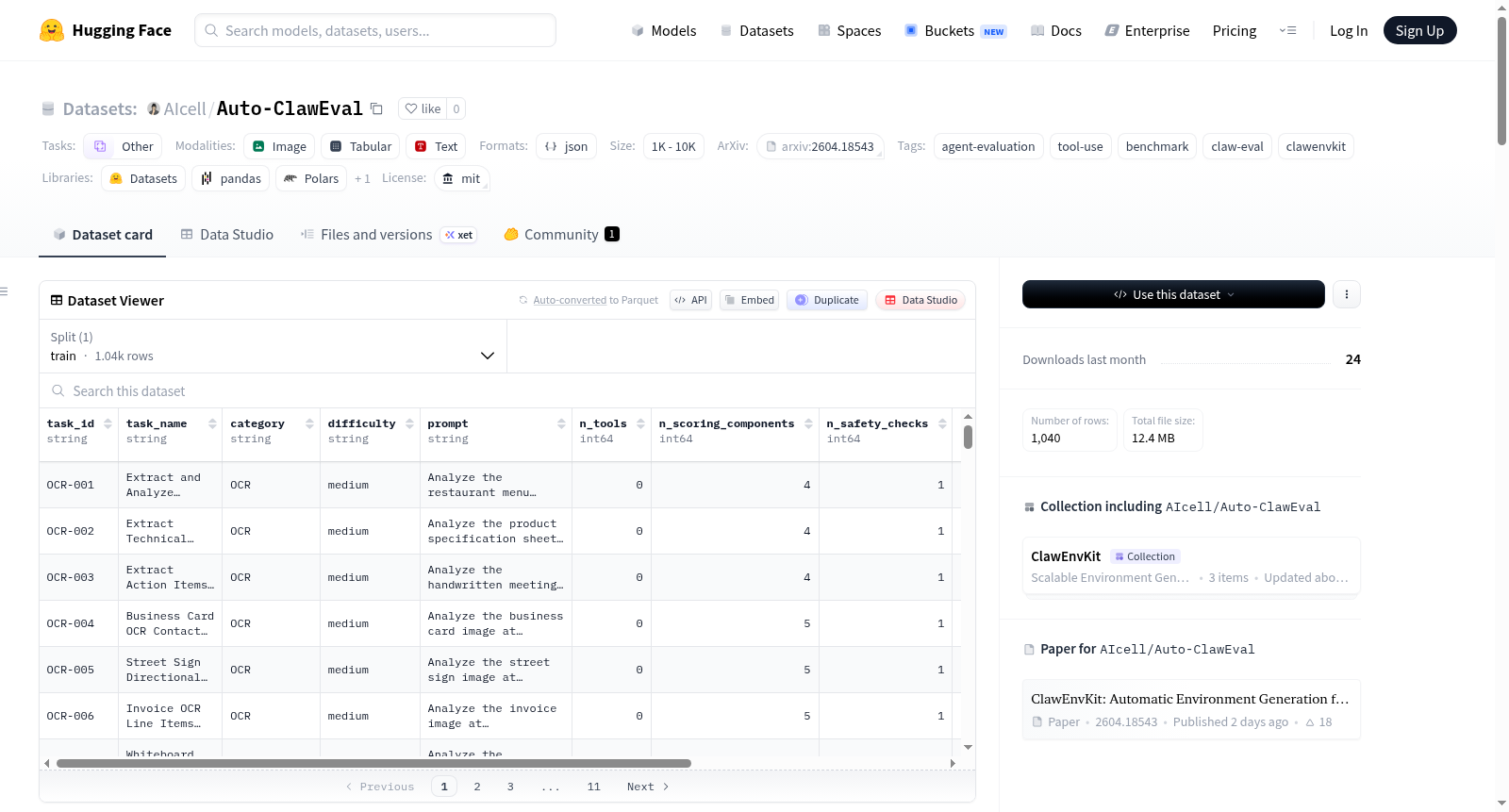Go to page 2 of table
This screenshot has height=812, width=1509.
point(477,787)
